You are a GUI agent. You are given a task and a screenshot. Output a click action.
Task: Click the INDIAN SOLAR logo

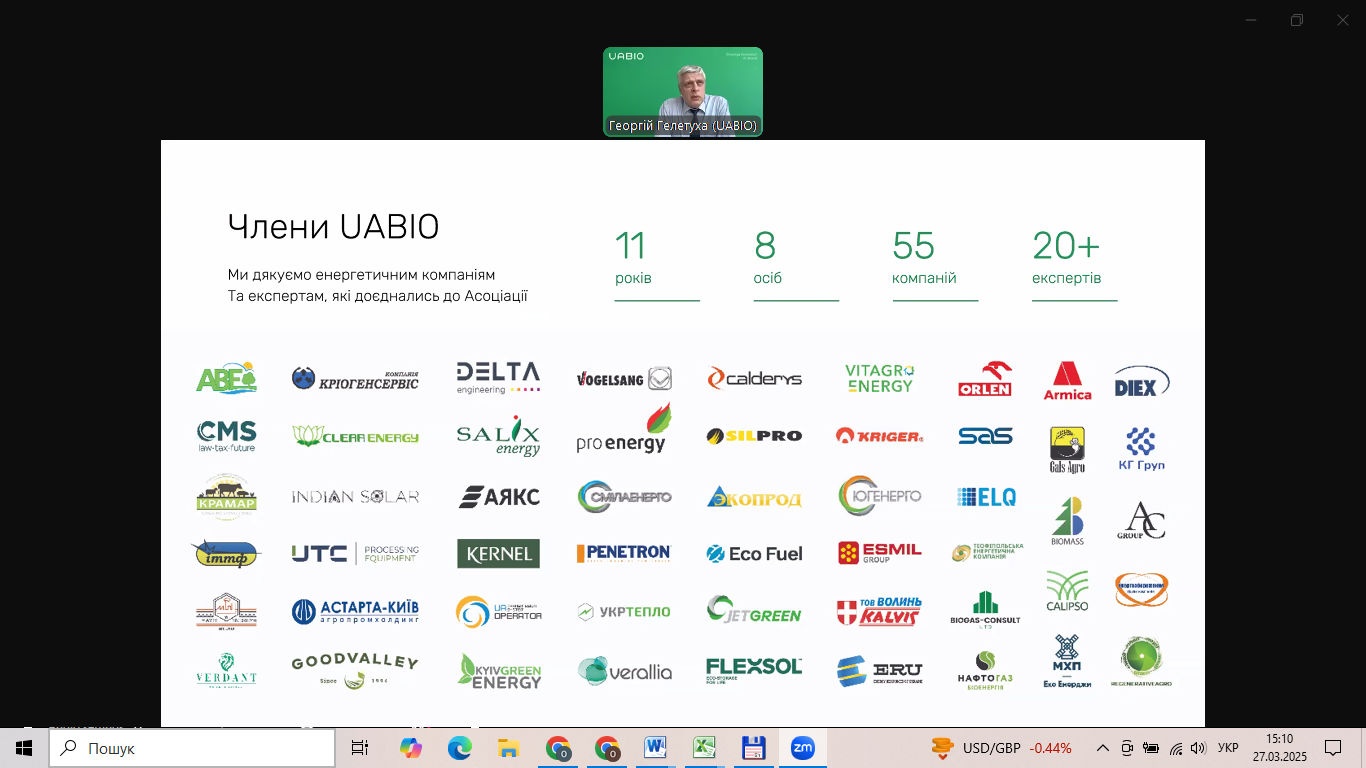click(x=355, y=496)
